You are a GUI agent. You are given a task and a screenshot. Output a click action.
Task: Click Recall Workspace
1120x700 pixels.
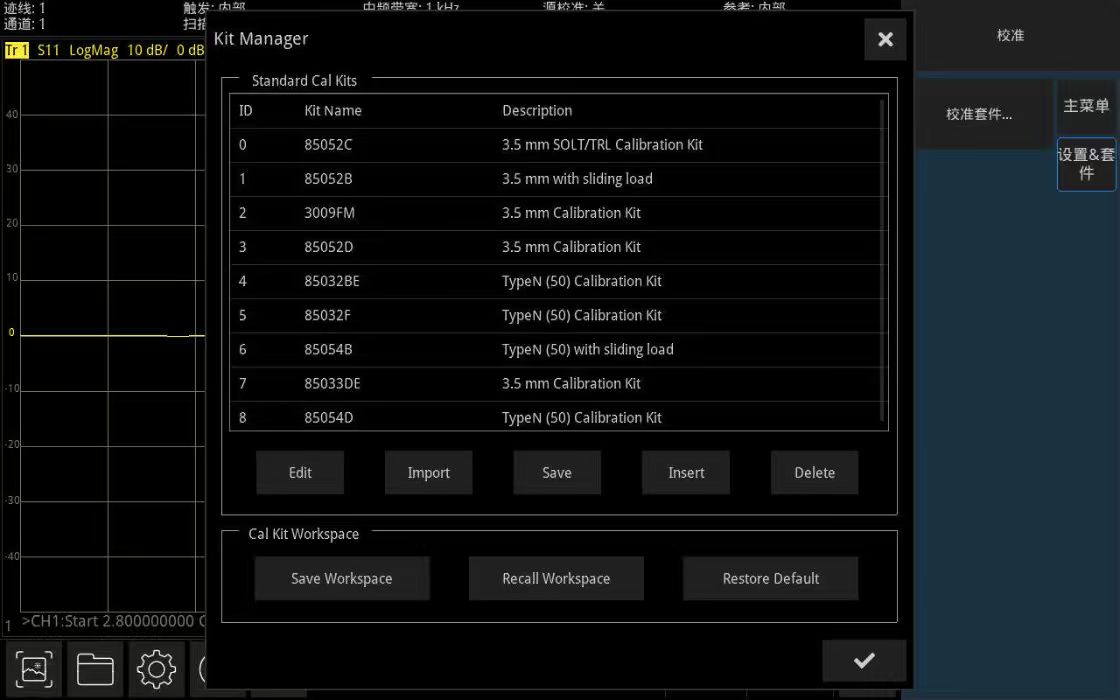(556, 579)
